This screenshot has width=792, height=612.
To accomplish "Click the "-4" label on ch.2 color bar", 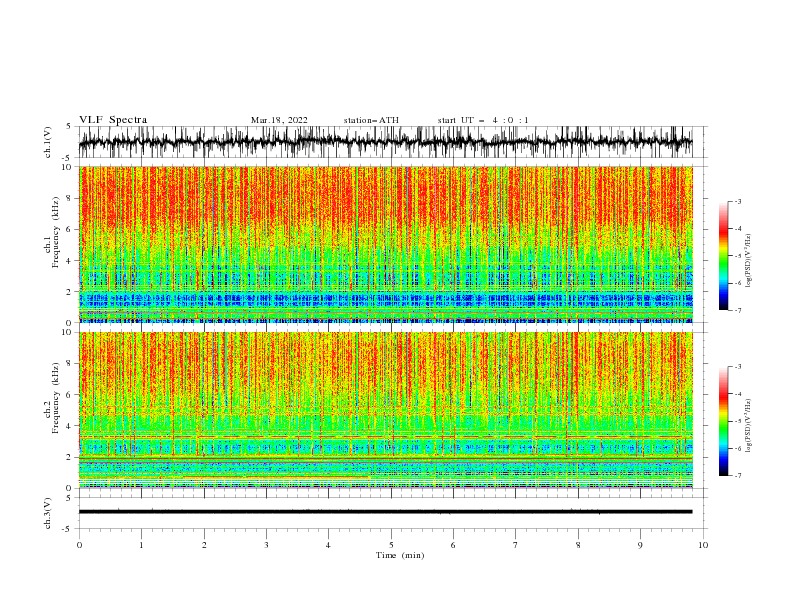I will [x=737, y=394].
